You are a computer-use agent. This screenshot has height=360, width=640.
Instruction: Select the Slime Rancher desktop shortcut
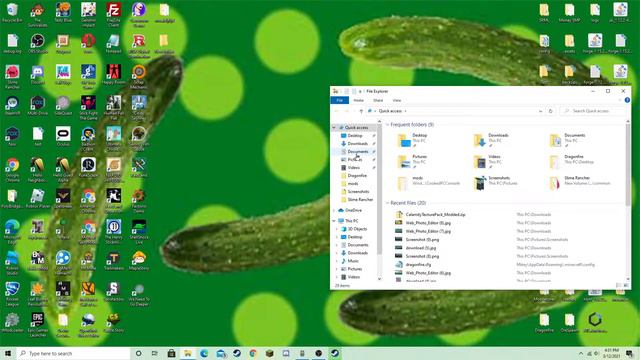(12, 77)
